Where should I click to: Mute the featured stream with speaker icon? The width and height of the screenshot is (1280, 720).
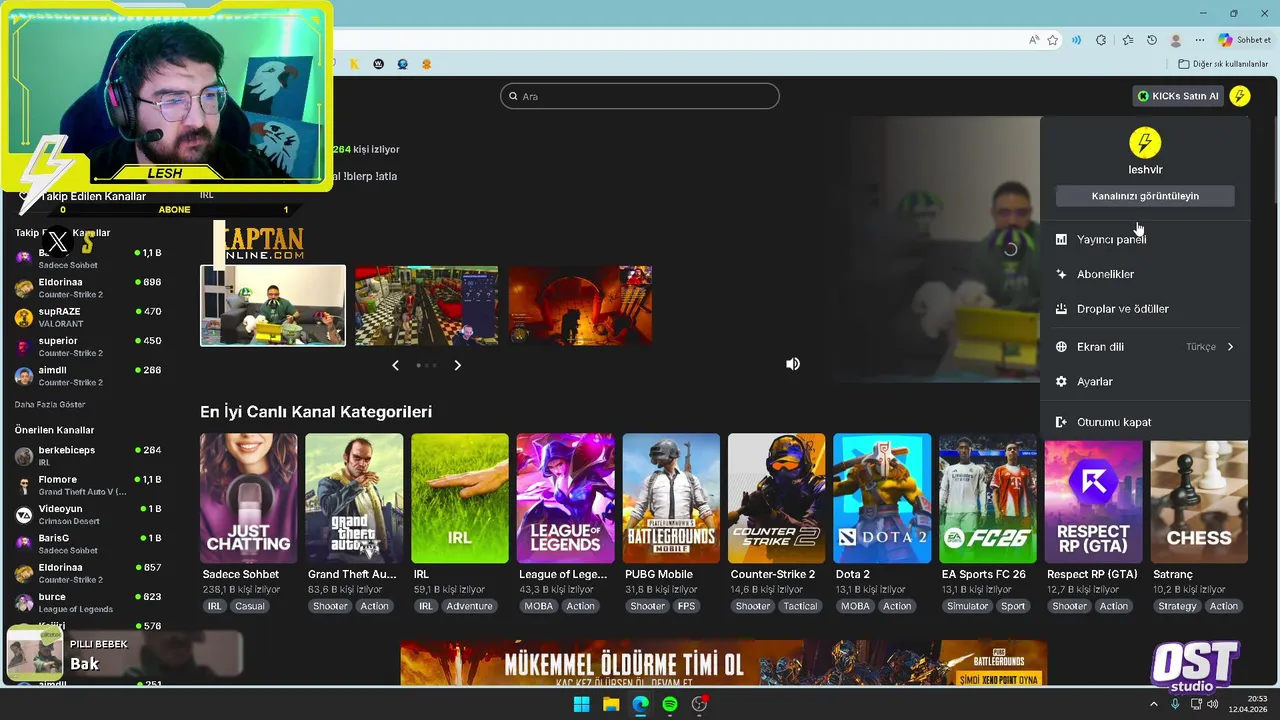(x=793, y=364)
